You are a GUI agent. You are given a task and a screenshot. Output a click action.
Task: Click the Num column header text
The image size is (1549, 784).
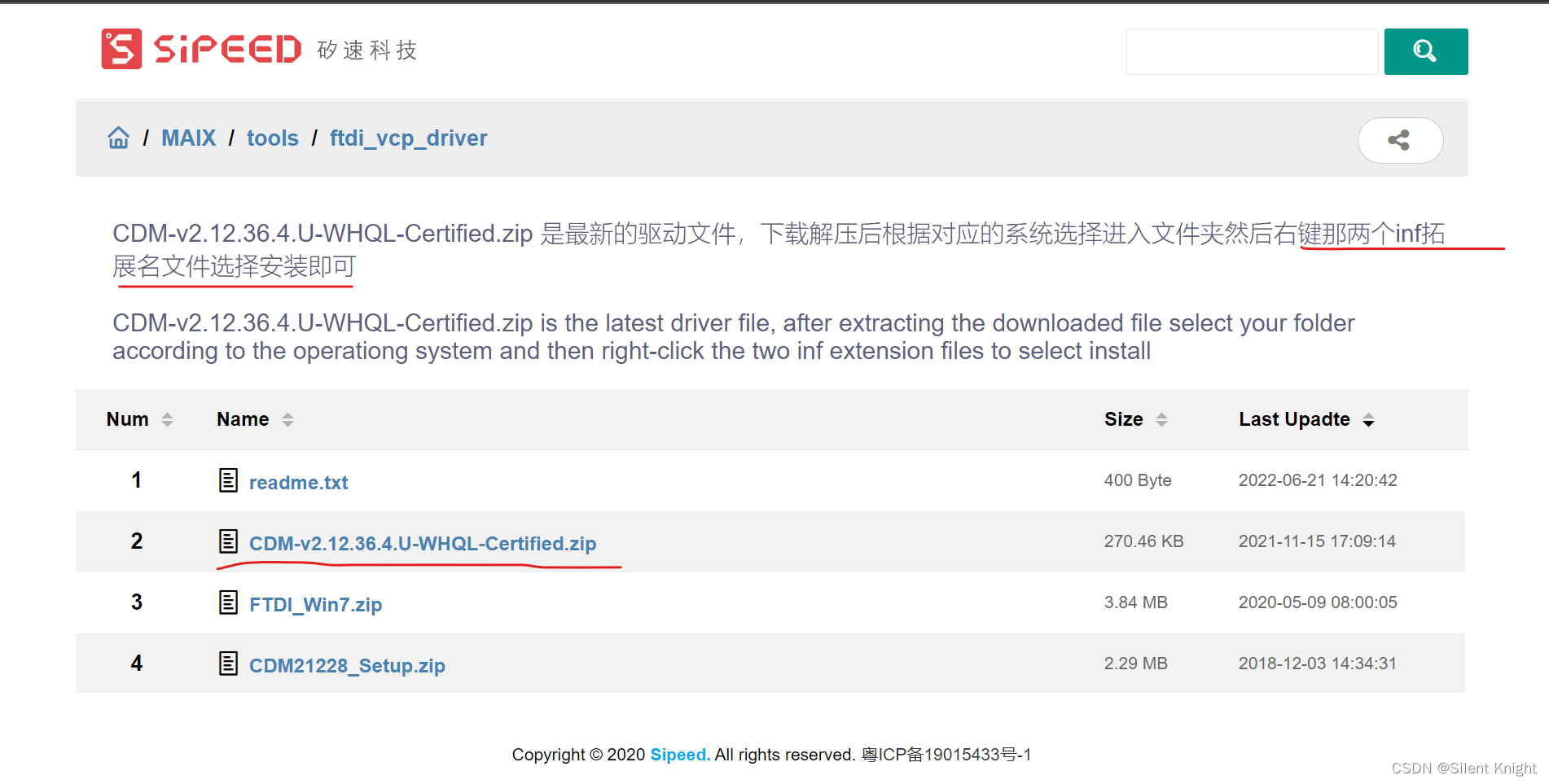click(x=128, y=419)
